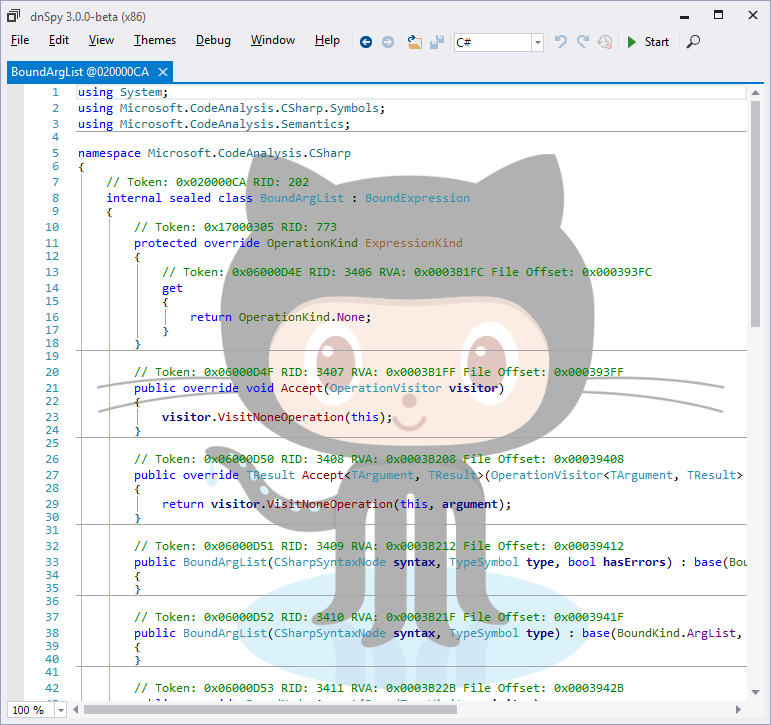This screenshot has height=725, width=771.
Task: Click the Redo arrow icon
Action: pos(583,42)
